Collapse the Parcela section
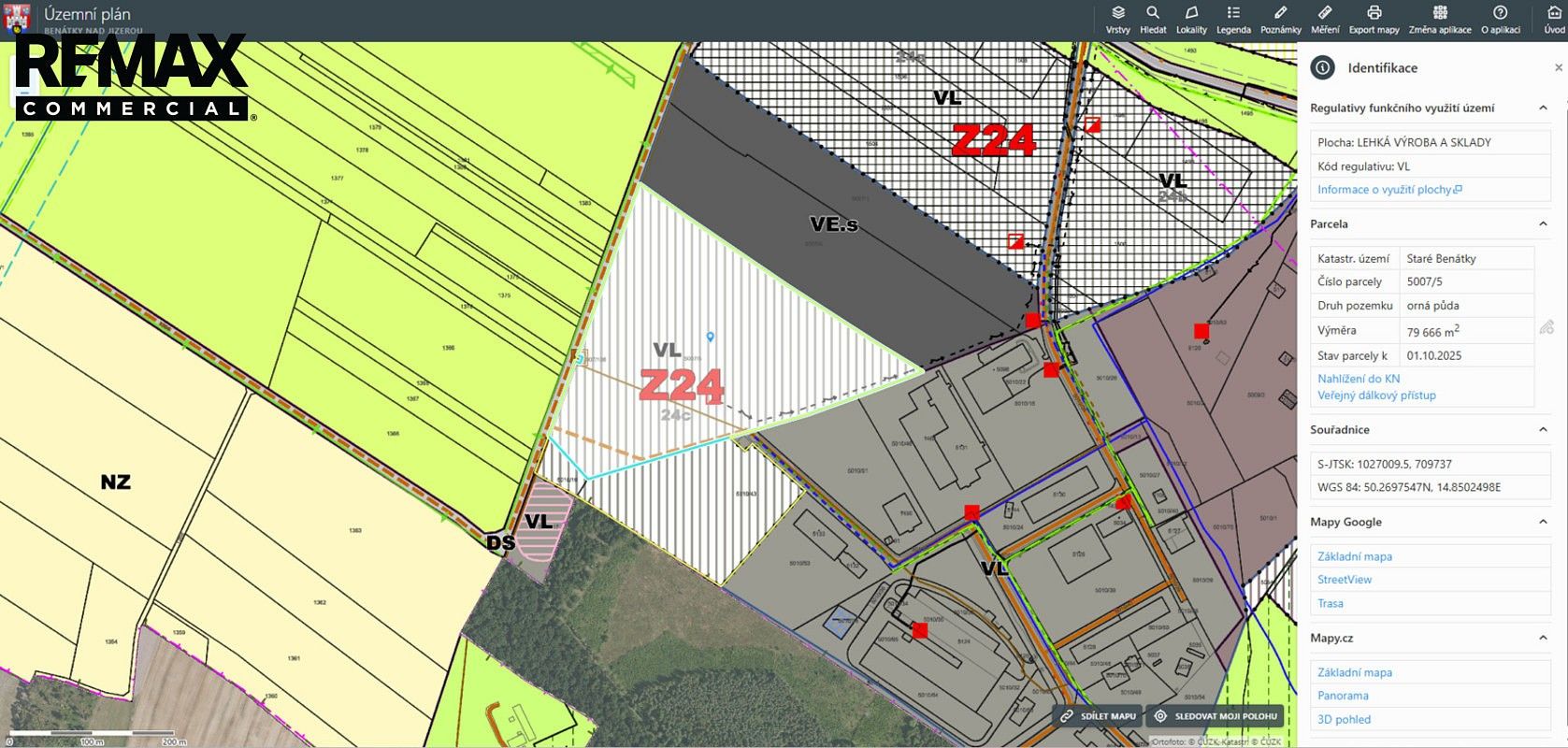 coord(1543,223)
